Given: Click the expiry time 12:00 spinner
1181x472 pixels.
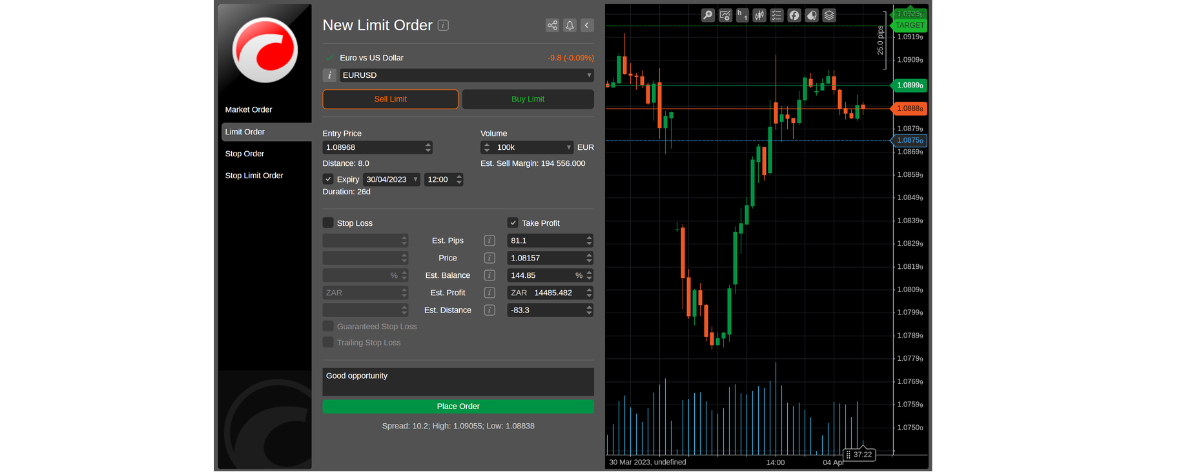Looking at the screenshot, I should [459, 180].
